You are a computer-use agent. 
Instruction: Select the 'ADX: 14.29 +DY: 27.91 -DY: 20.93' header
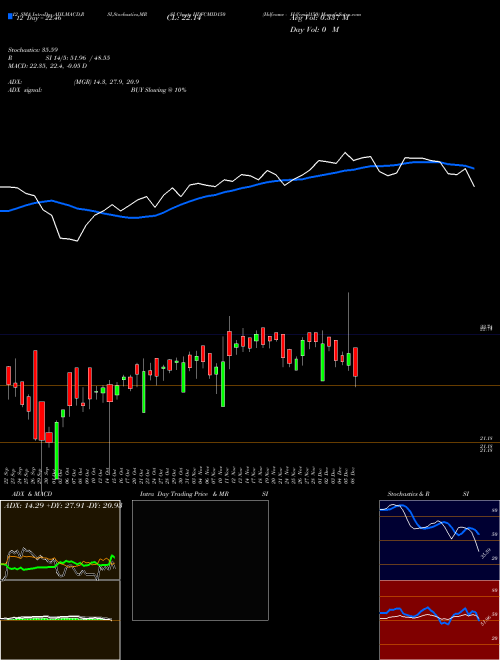pyautogui.click(x=63, y=506)
